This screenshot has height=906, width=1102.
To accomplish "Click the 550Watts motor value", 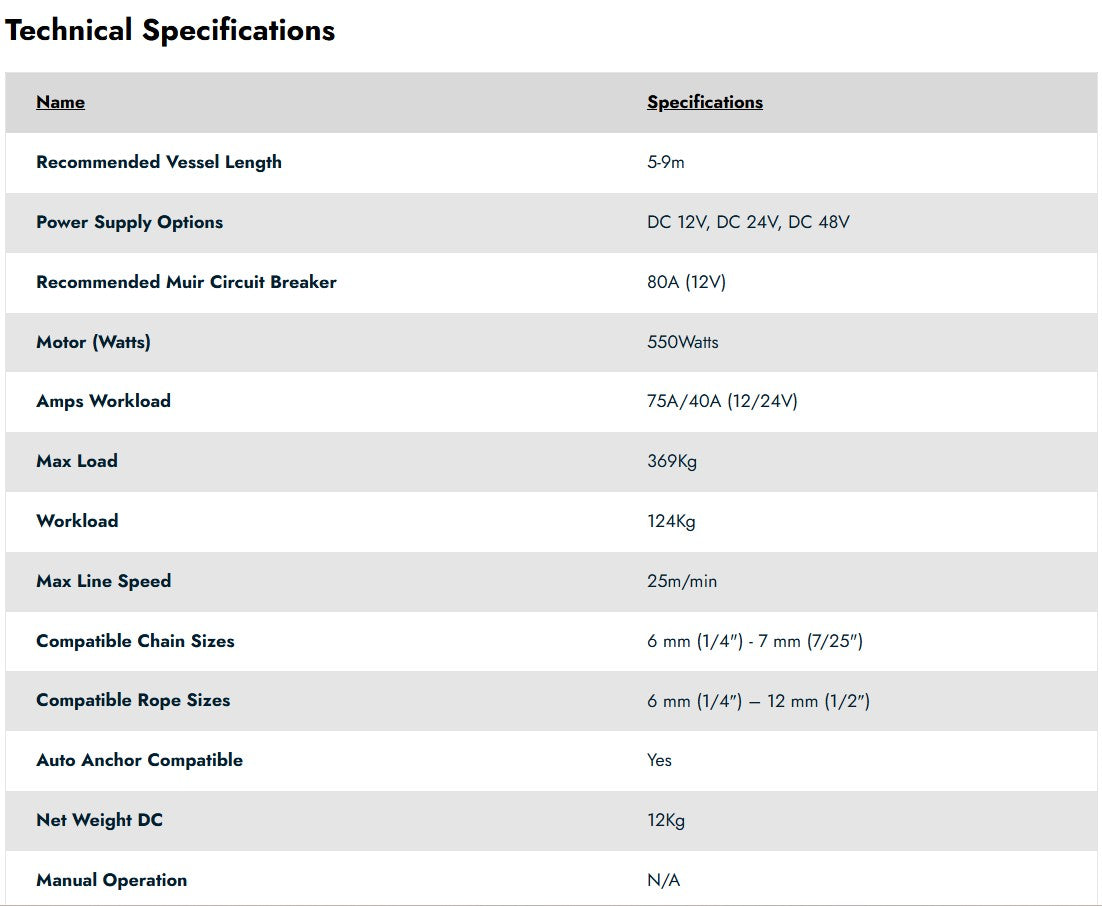I will pyautogui.click(x=682, y=342).
